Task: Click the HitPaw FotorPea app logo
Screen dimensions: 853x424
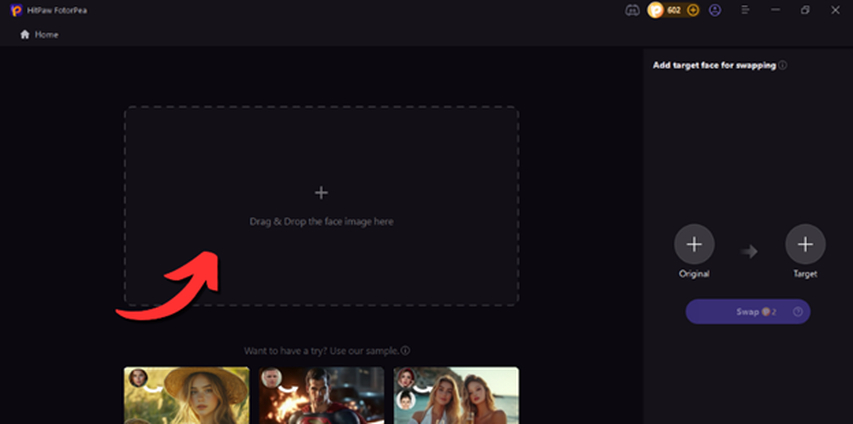Action: [16, 10]
